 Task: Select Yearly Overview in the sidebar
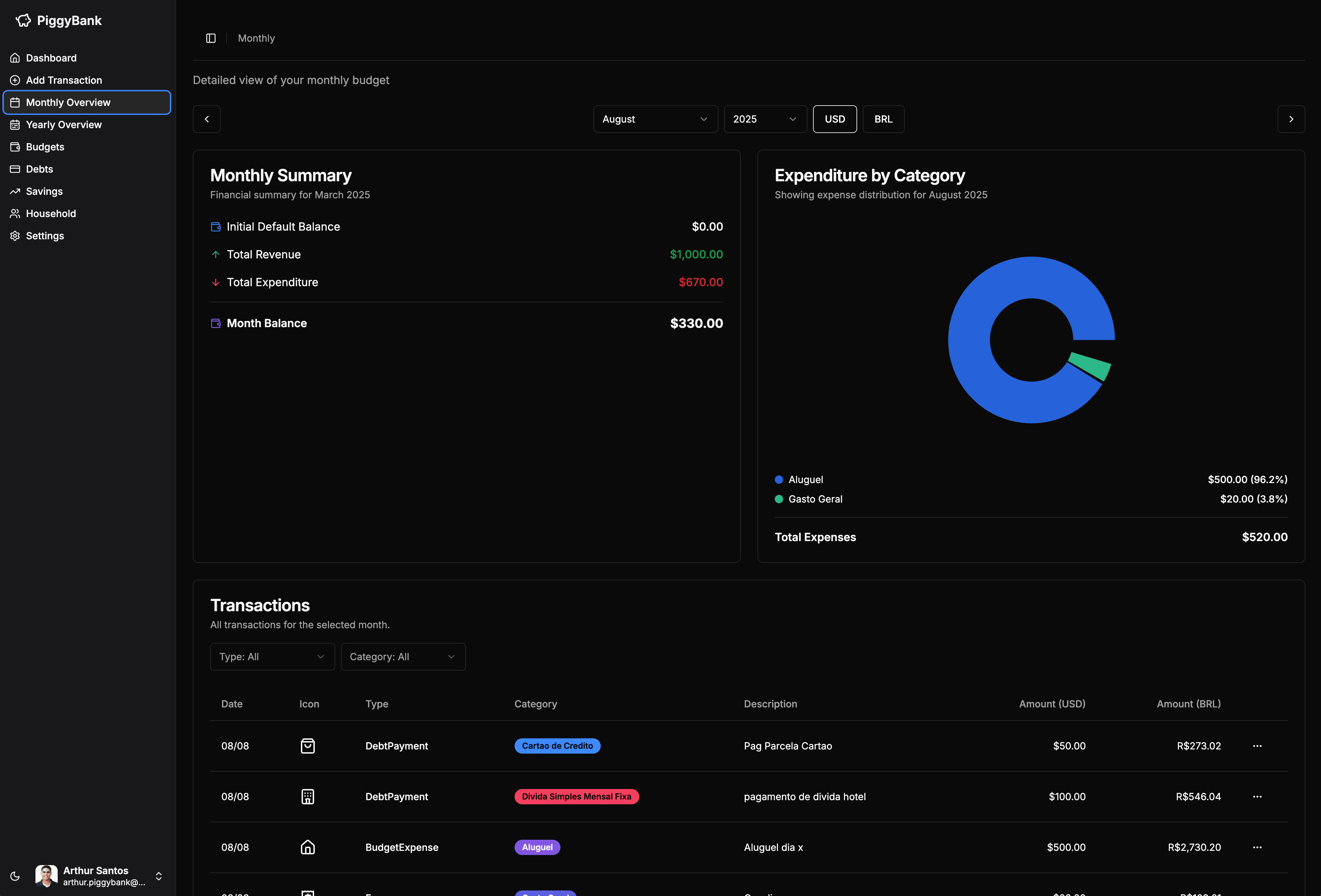[64, 124]
